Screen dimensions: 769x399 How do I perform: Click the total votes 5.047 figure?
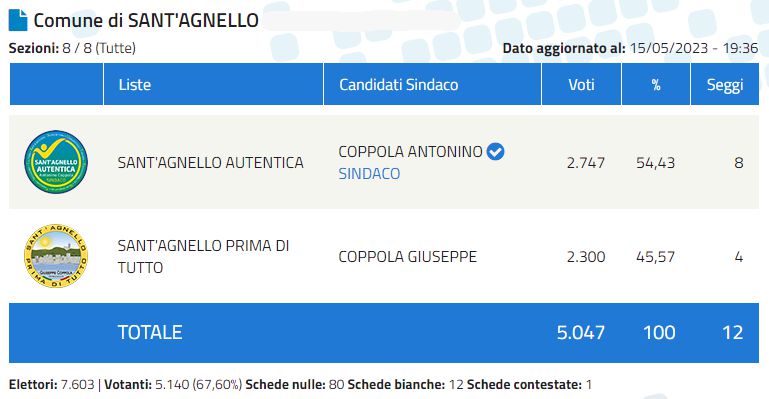(x=581, y=332)
